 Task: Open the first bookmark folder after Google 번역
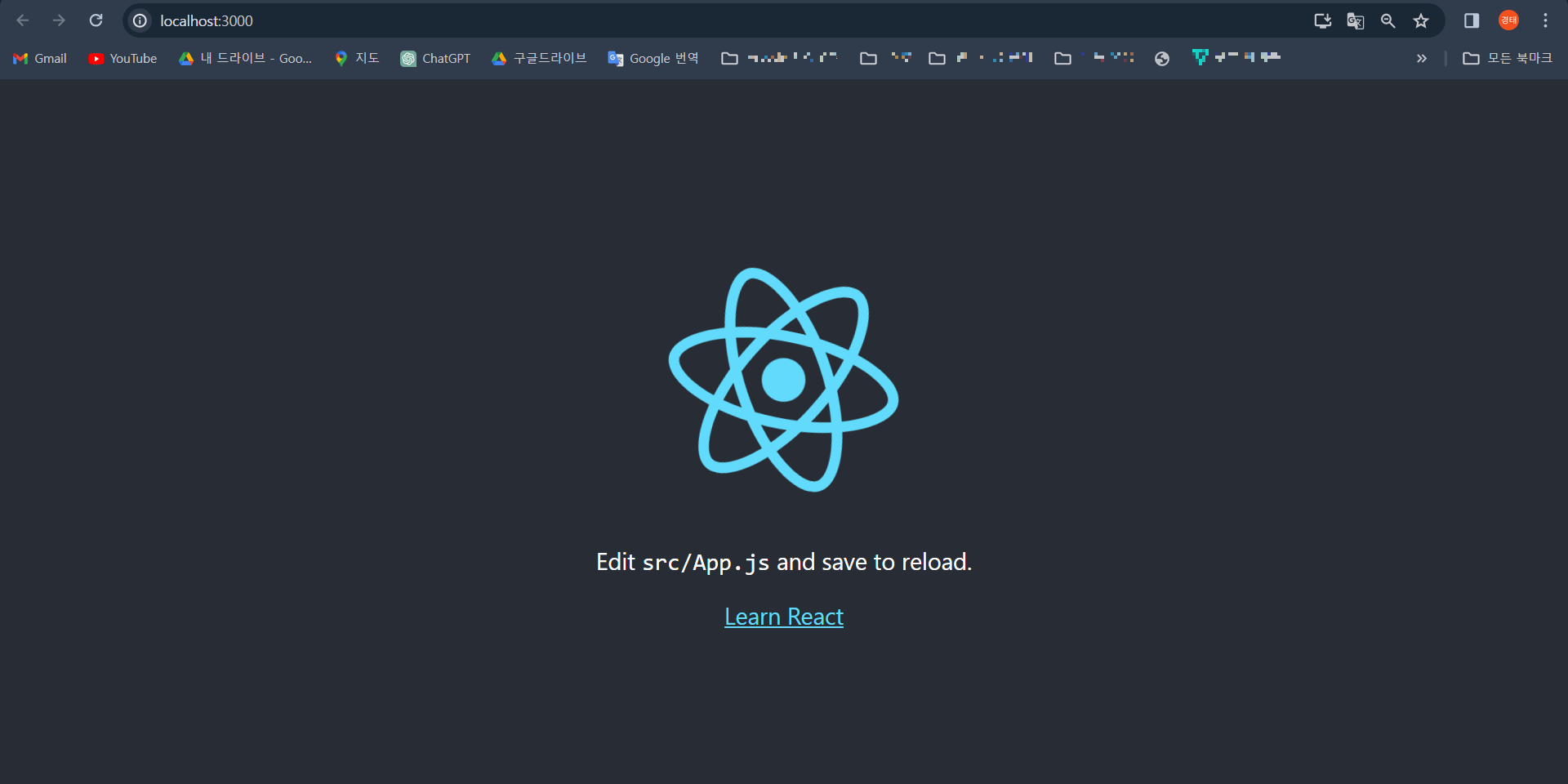tap(780, 58)
